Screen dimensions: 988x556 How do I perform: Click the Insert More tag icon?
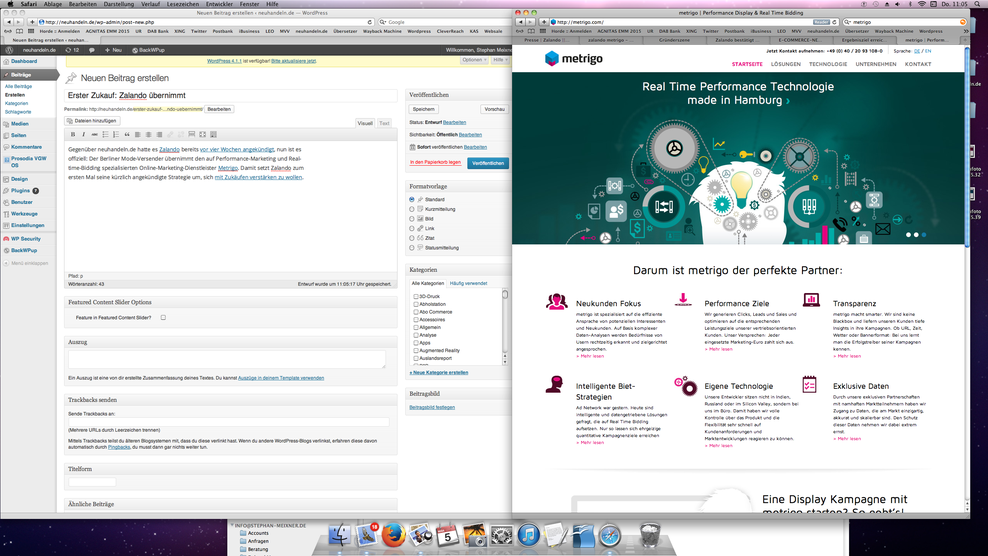click(192, 134)
